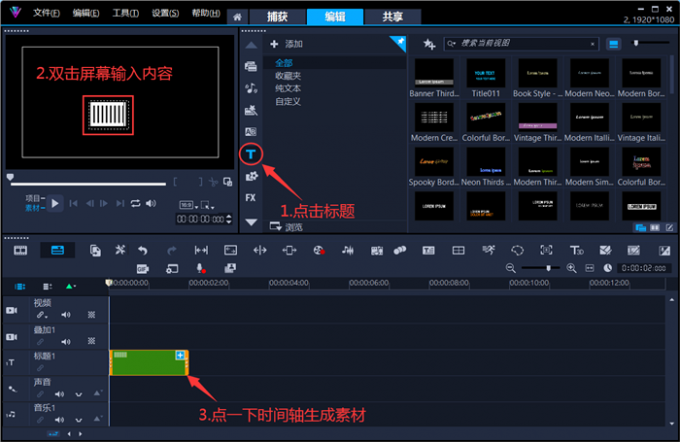The image size is (680, 442).
Task: Fit project in timeline window
Action: tap(590, 268)
